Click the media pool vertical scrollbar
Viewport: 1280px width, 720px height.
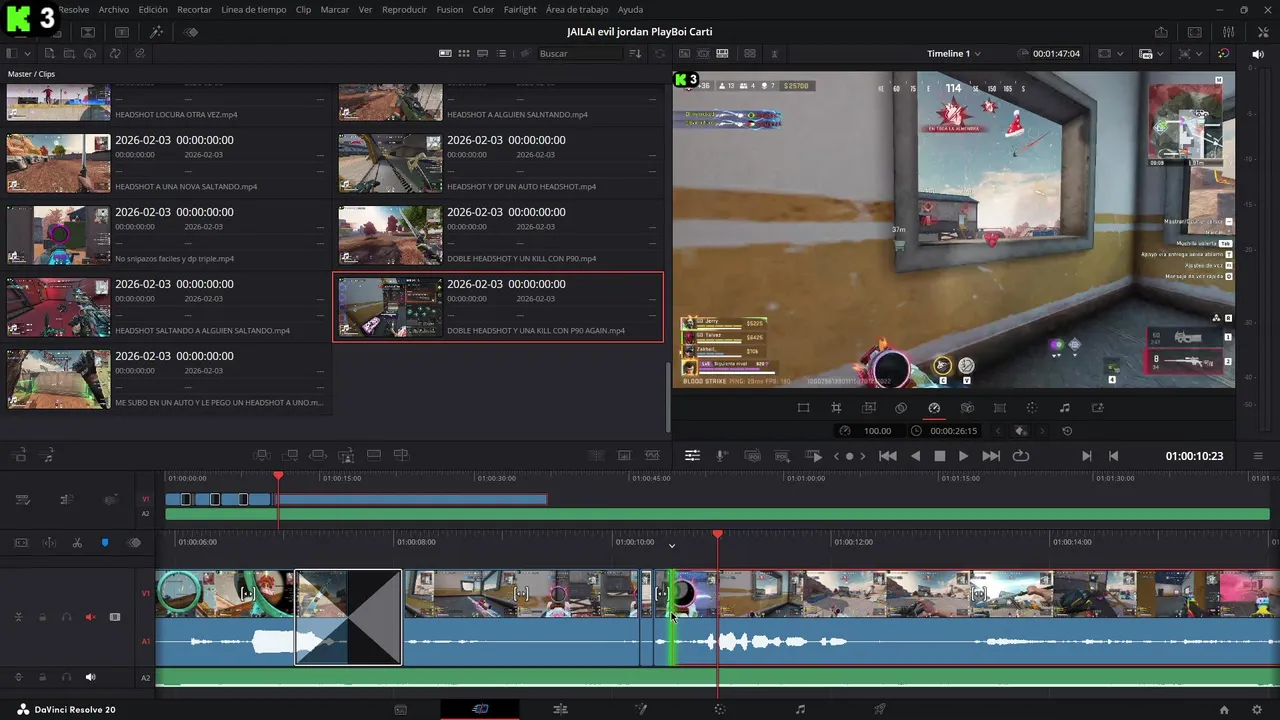click(668, 396)
